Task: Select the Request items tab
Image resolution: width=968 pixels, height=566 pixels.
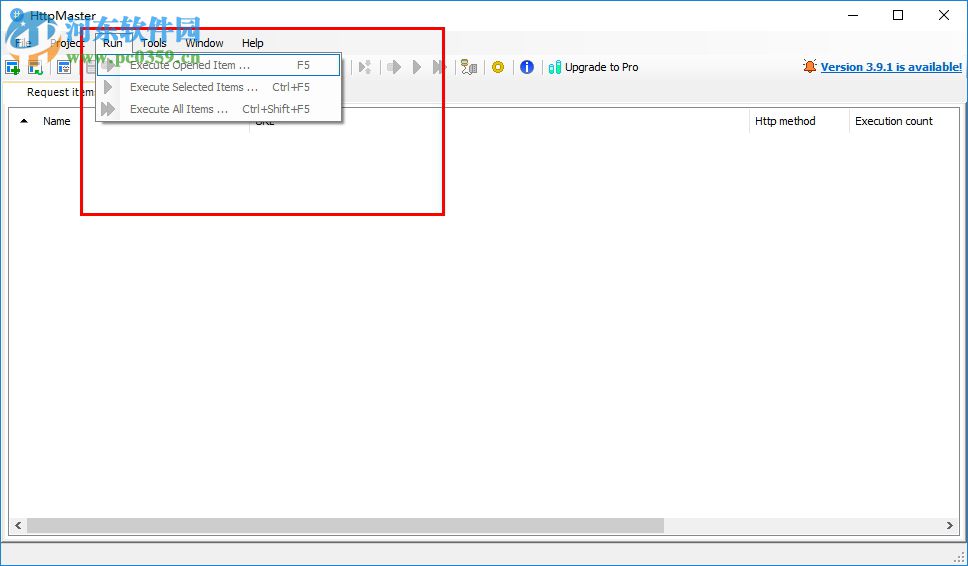Action: coord(60,92)
